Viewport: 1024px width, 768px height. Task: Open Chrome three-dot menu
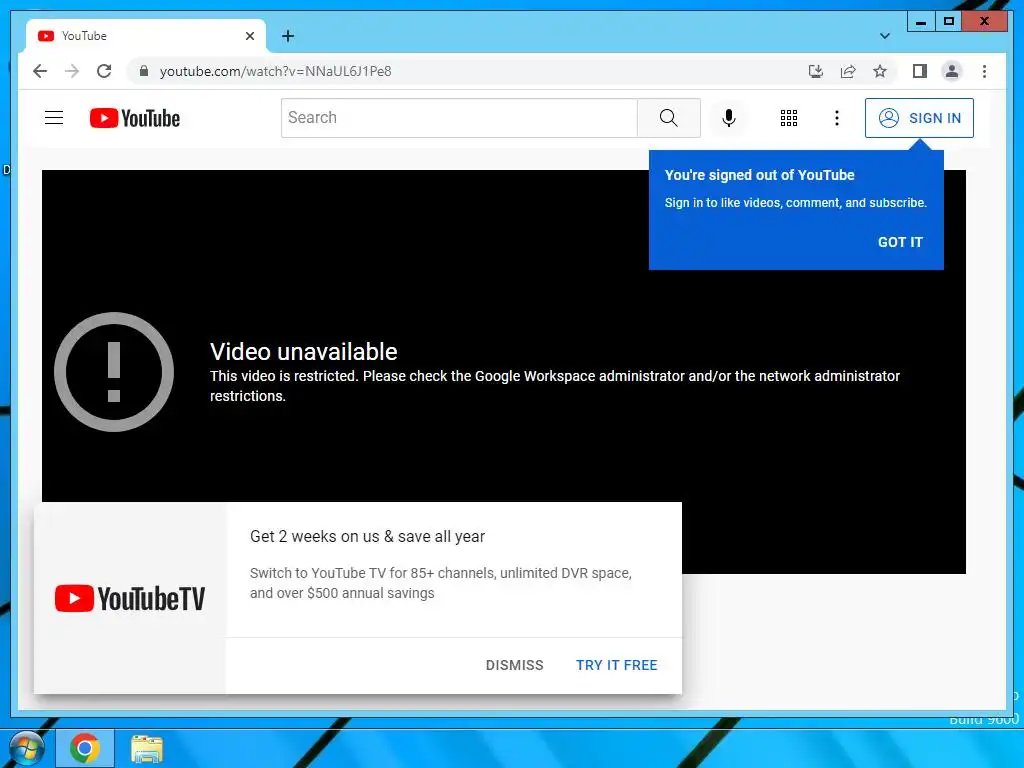click(x=984, y=71)
